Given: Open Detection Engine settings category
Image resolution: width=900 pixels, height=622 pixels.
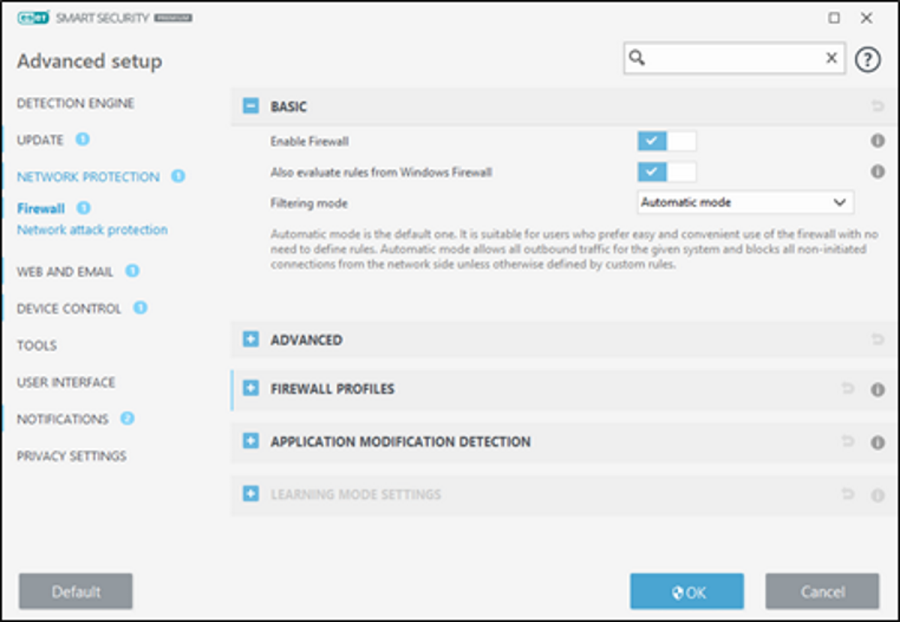Looking at the screenshot, I should tap(75, 103).
